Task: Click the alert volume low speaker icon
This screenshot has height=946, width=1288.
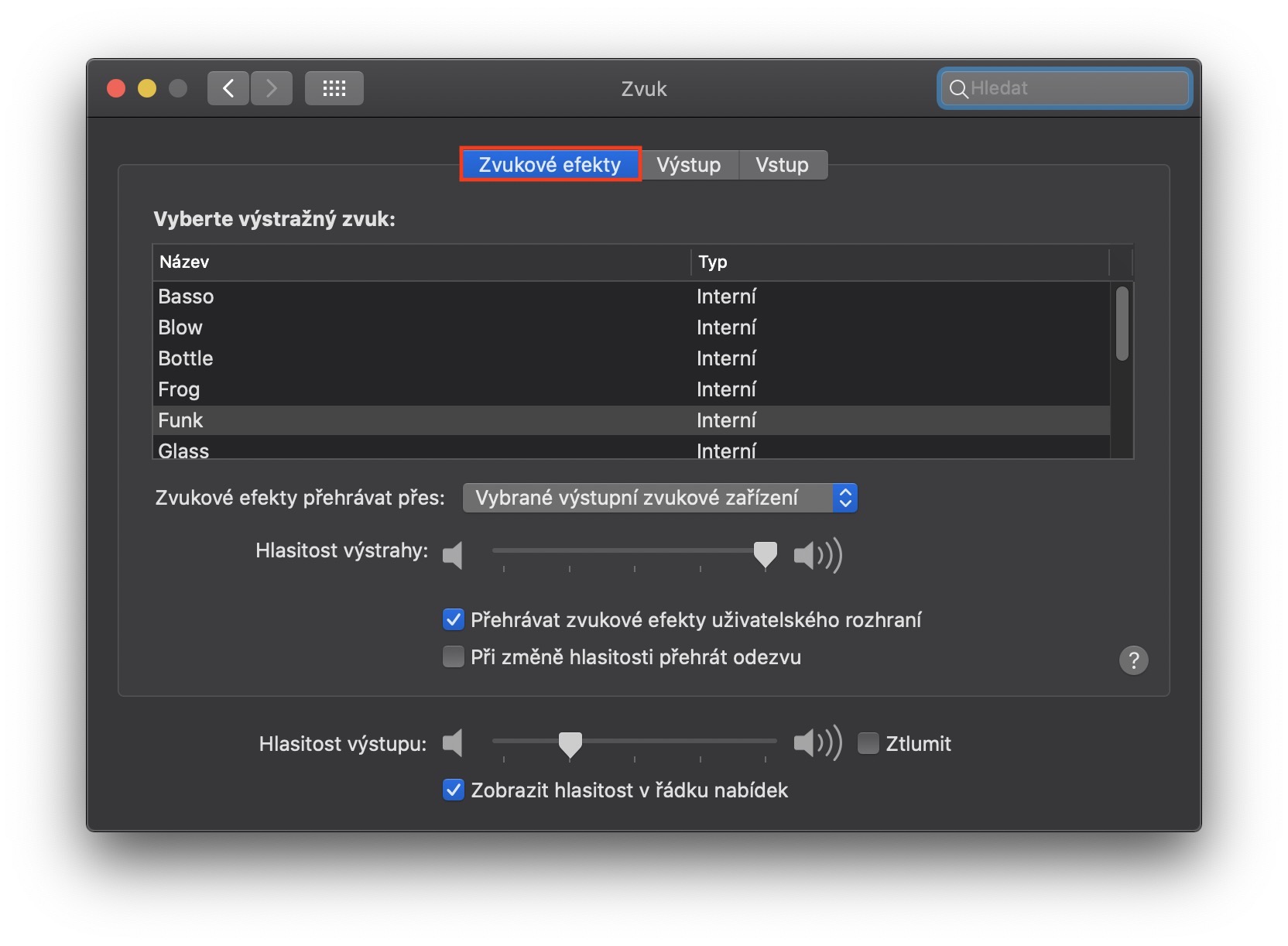Action: (453, 555)
